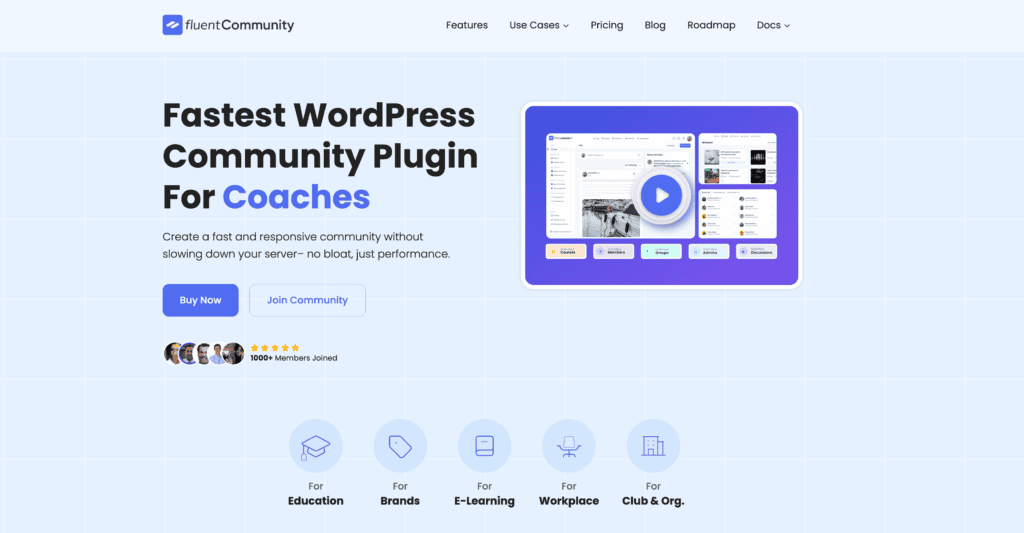This screenshot has height=533, width=1024.
Task: Click the Join Community button
Action: 307,300
